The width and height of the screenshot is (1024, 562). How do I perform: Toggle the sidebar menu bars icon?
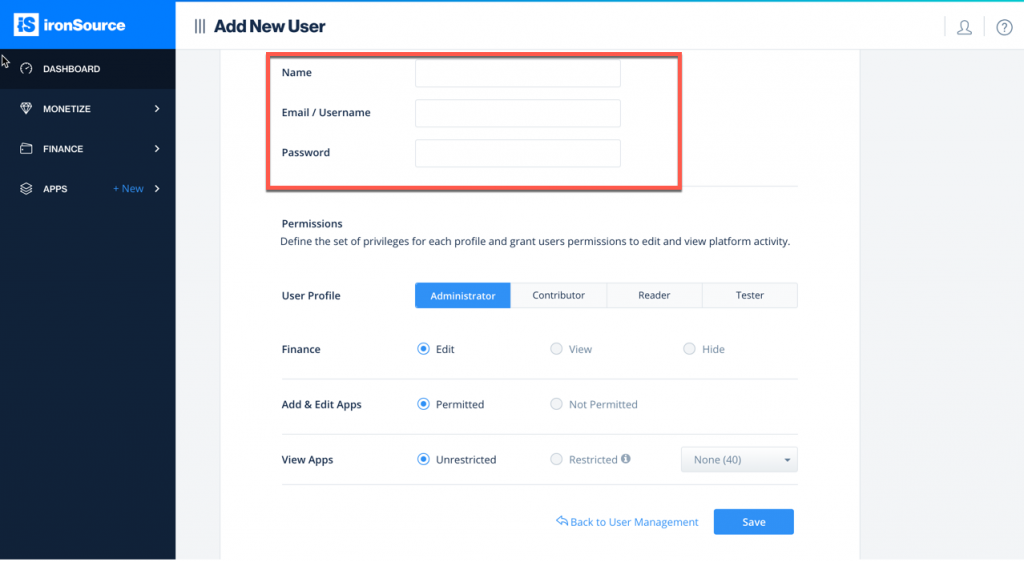(200, 27)
